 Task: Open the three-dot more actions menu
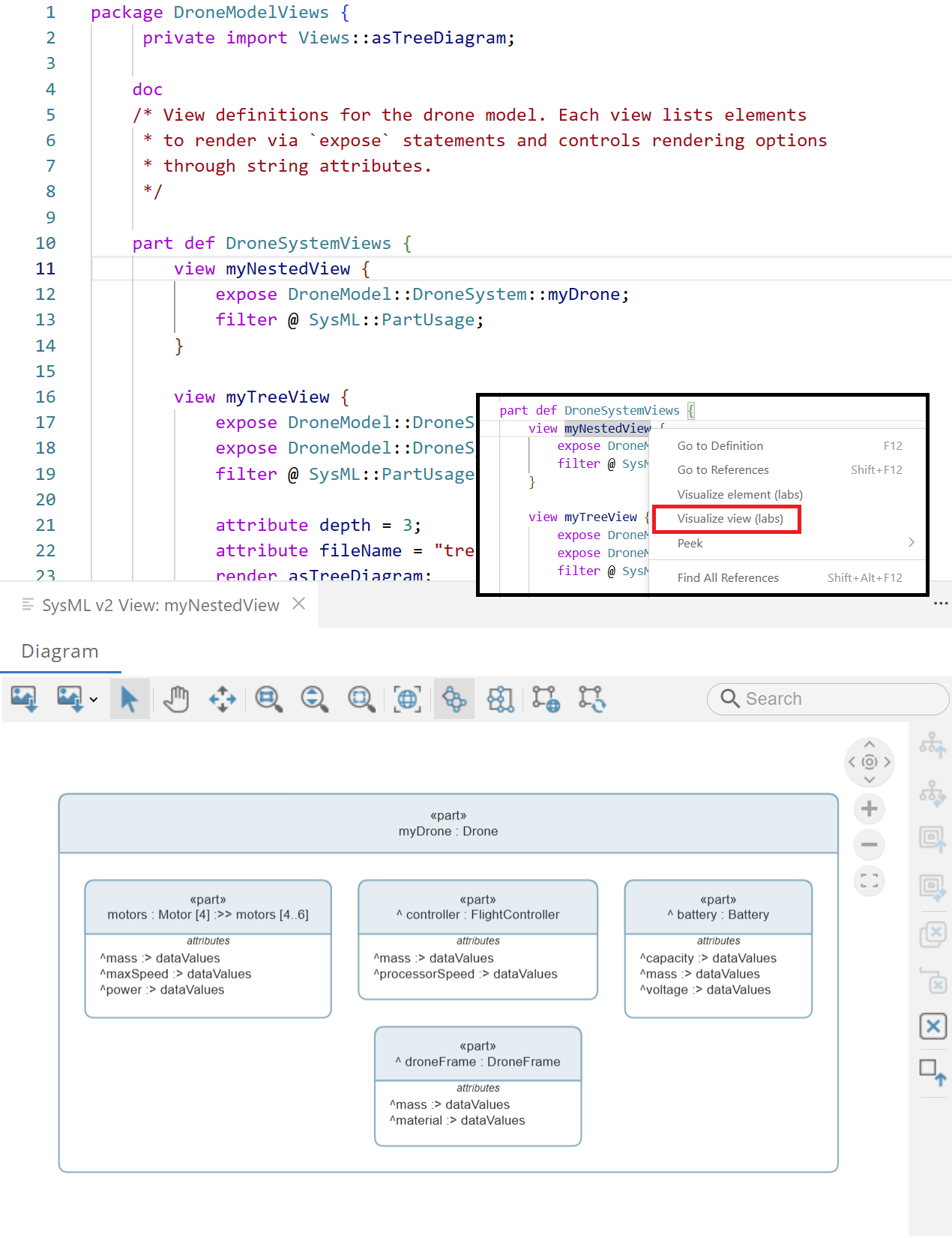click(x=940, y=604)
